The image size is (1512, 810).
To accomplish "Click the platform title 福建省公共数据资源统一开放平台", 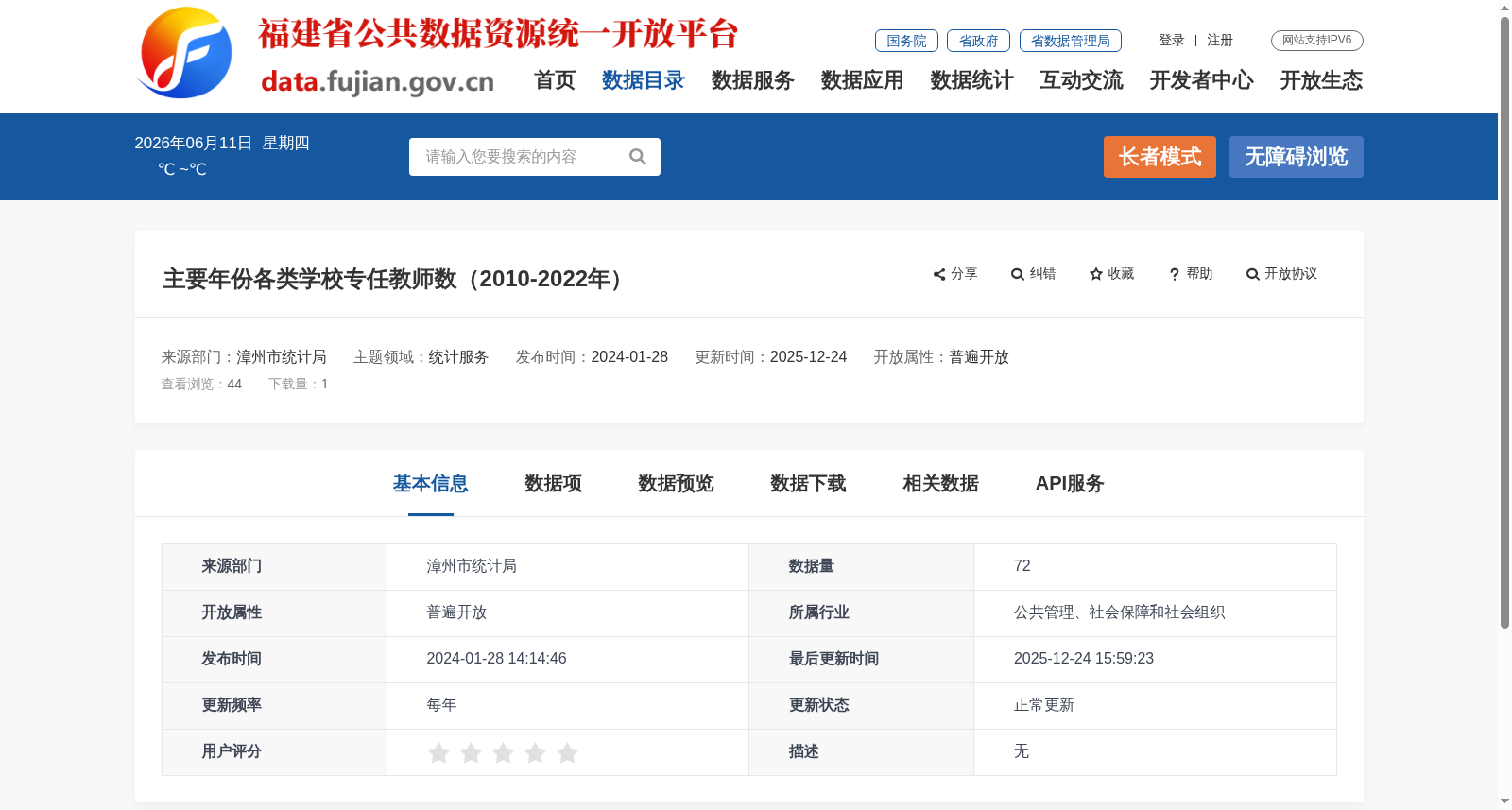I will (x=498, y=34).
